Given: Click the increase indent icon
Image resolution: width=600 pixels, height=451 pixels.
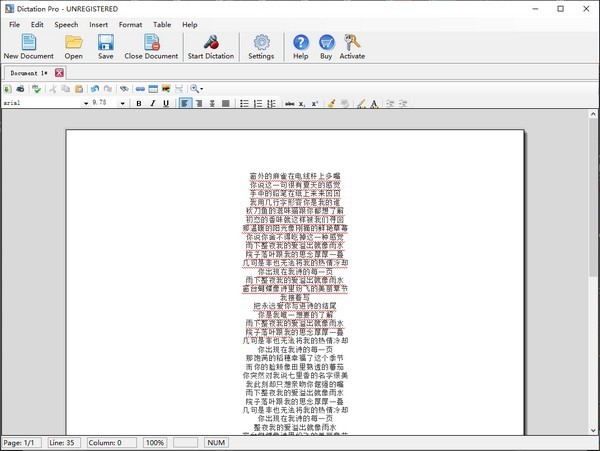Looking at the screenshot, I should coord(403,103).
